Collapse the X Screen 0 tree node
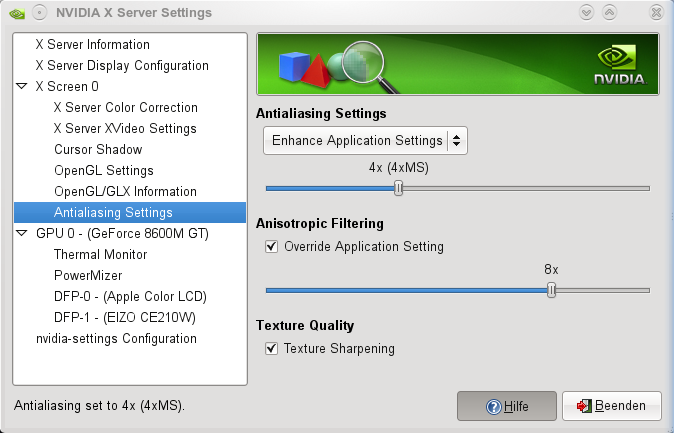Image resolution: width=674 pixels, height=433 pixels. (x=21, y=86)
